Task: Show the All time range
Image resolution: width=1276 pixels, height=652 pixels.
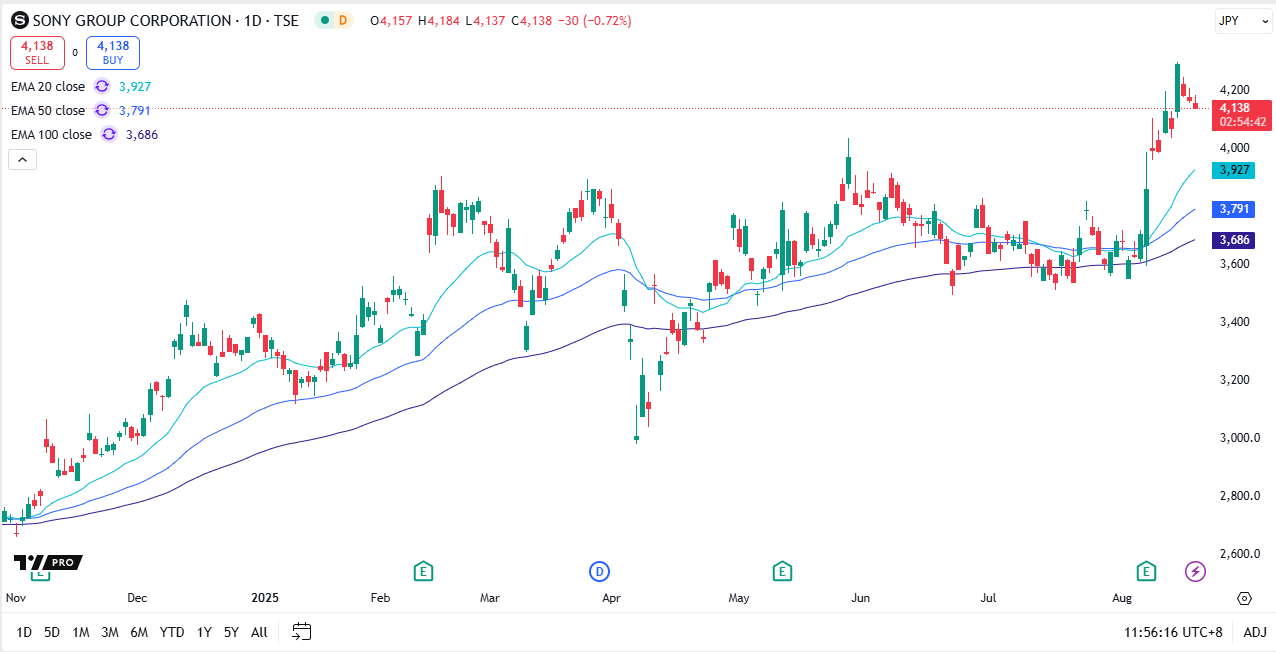Action: pos(259,632)
